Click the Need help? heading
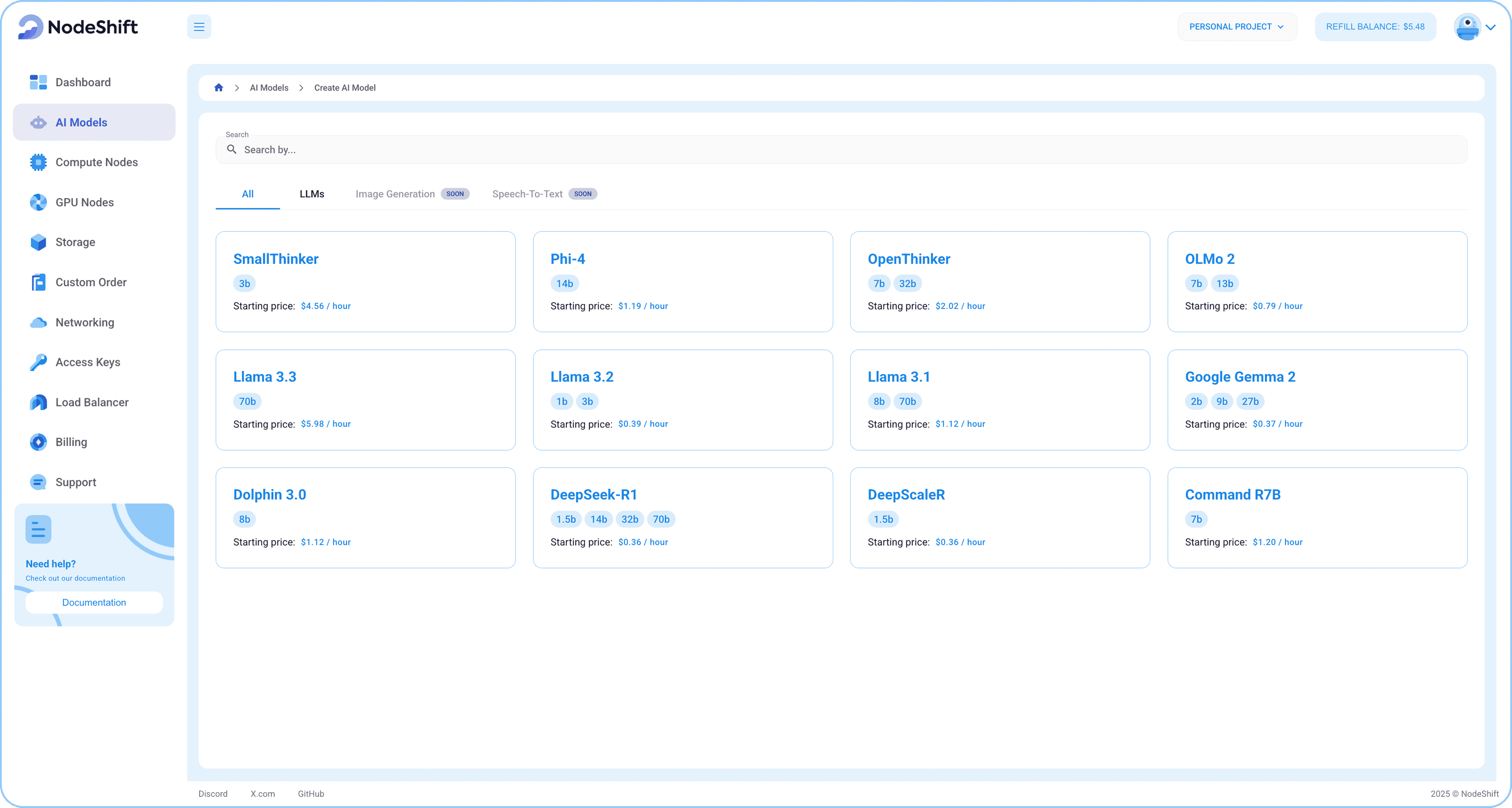 tap(50, 564)
